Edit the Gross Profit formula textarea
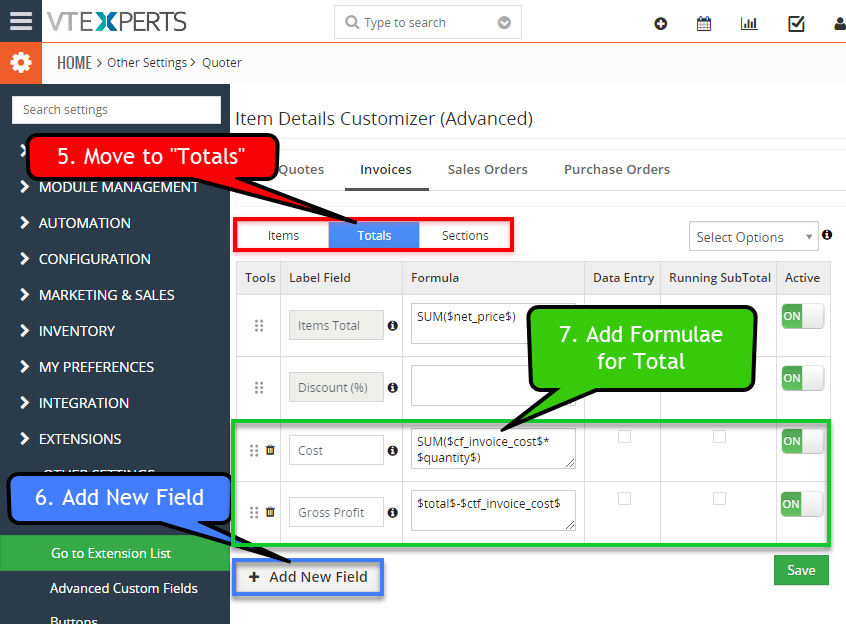 pyautogui.click(x=493, y=510)
